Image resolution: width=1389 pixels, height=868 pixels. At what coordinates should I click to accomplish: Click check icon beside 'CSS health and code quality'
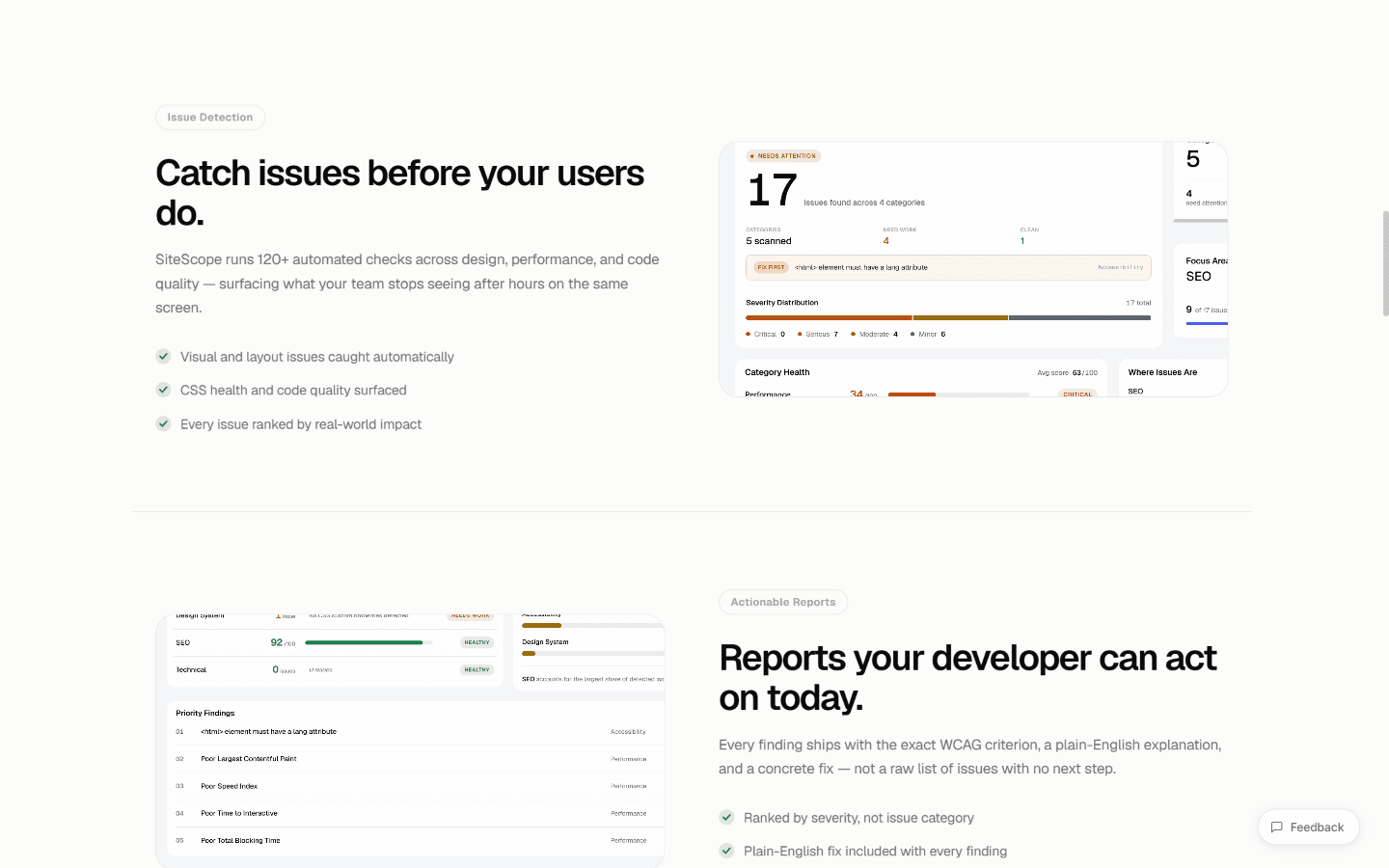tap(163, 390)
